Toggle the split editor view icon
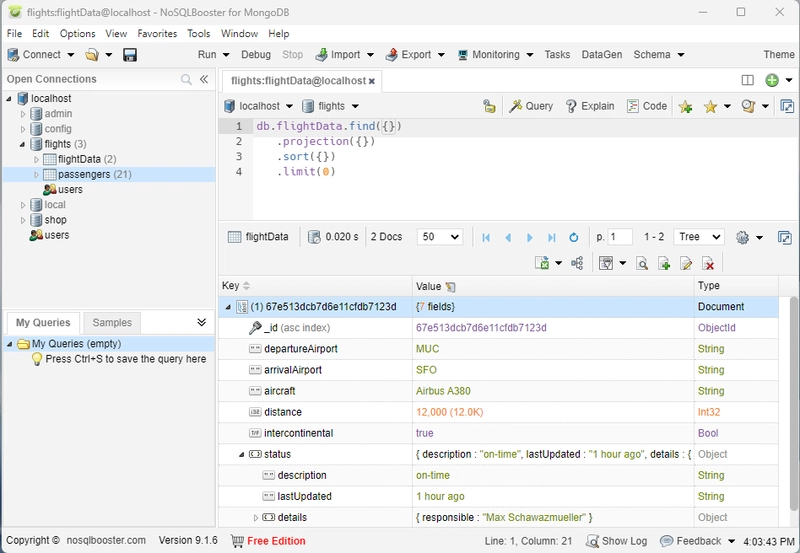Image resolution: width=800 pixels, height=553 pixels. (x=747, y=80)
